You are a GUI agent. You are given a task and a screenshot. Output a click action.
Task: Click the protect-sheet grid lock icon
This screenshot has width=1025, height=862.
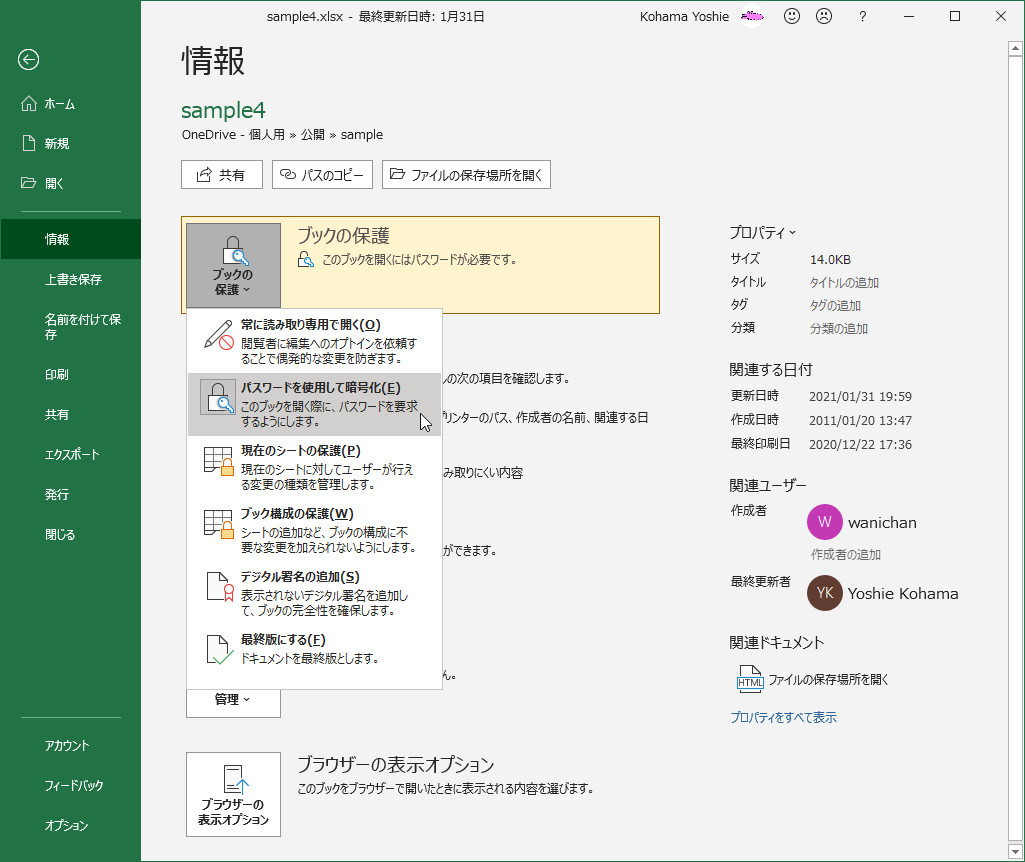pos(218,461)
